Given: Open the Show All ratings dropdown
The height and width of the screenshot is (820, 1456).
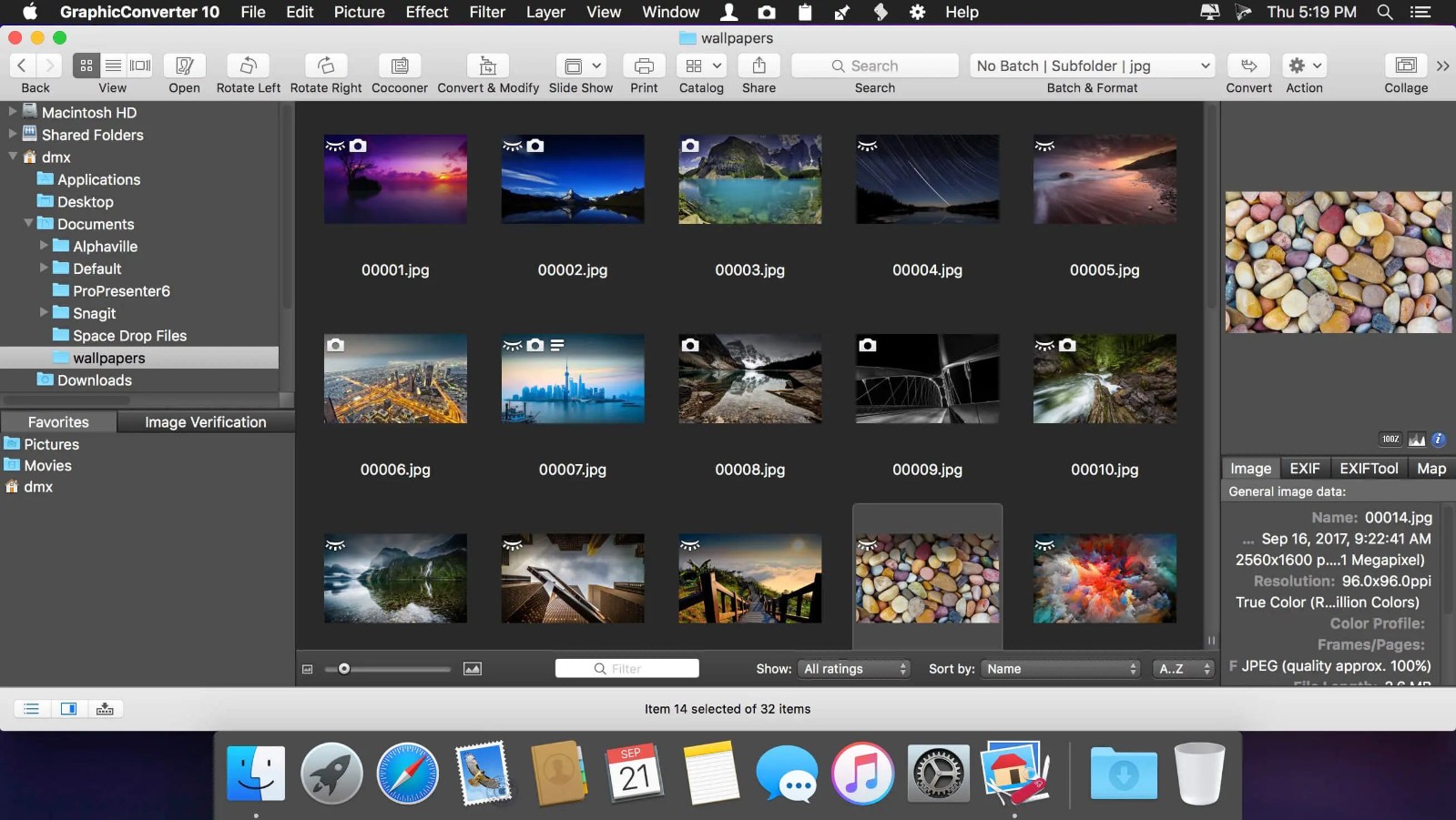Looking at the screenshot, I should (x=855, y=669).
